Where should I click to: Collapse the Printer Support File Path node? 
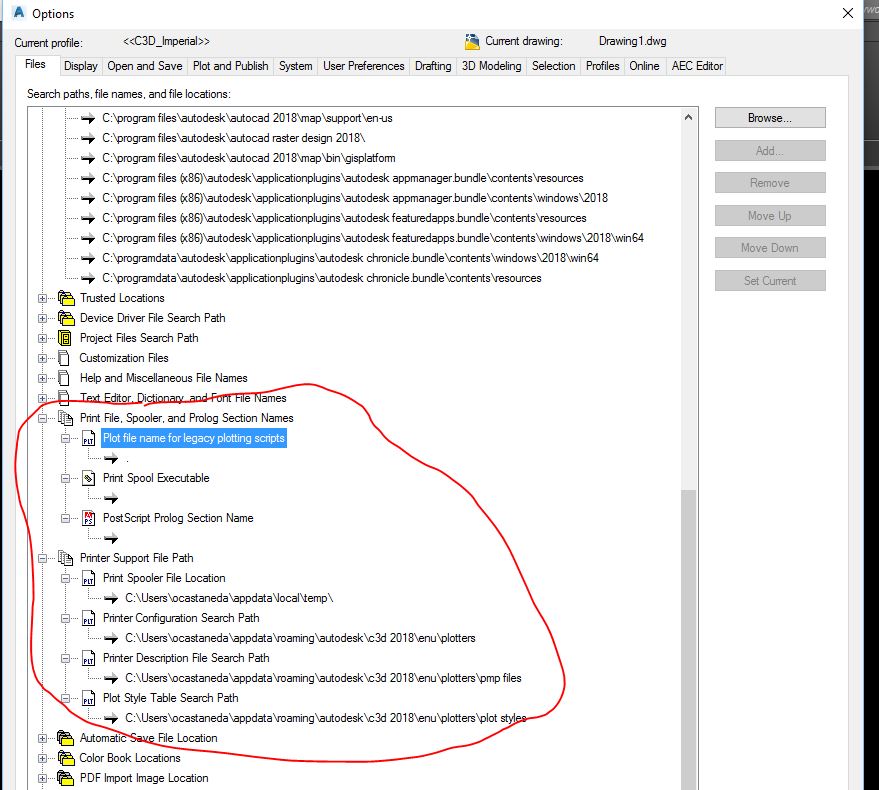tap(43, 558)
